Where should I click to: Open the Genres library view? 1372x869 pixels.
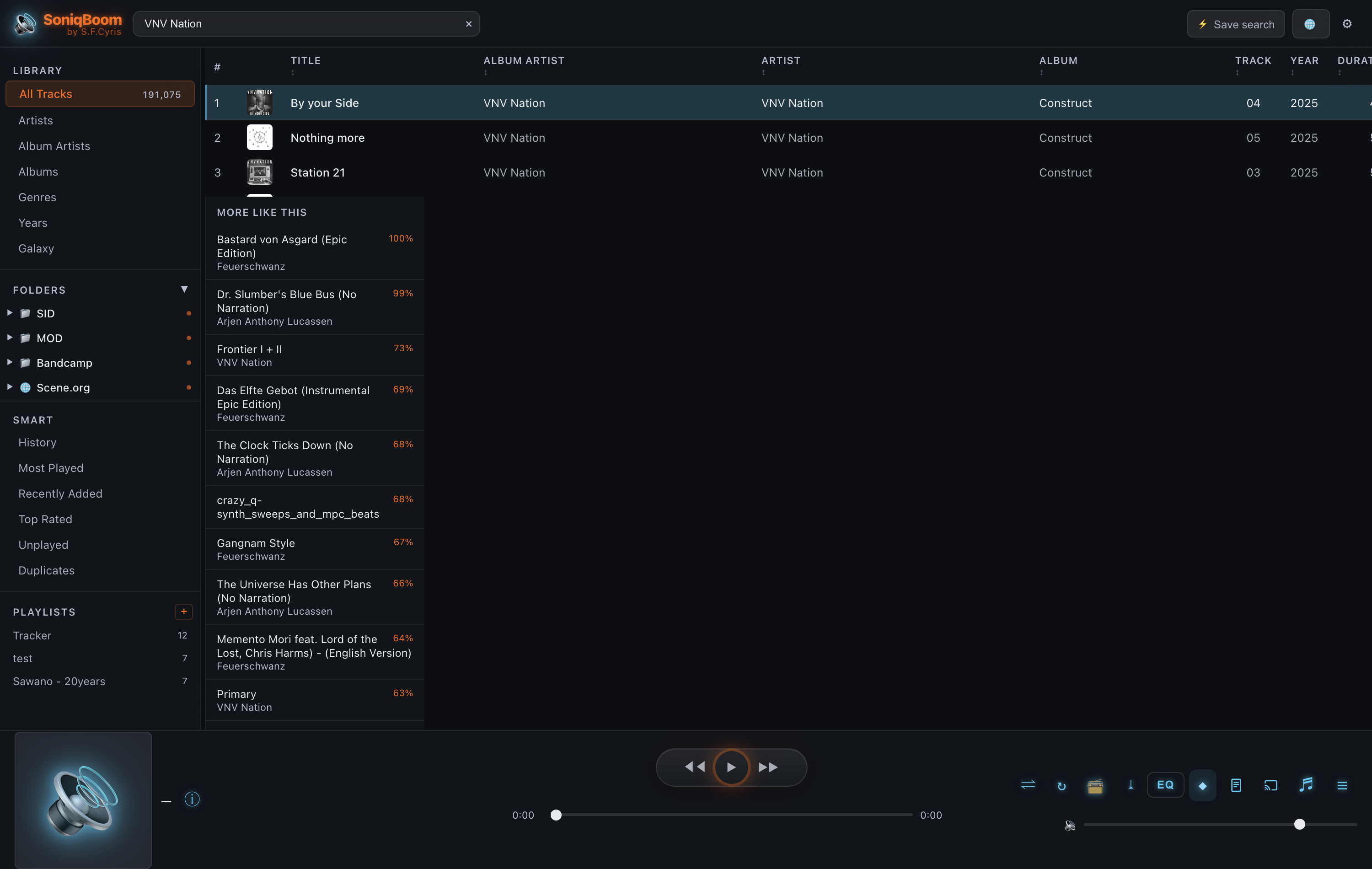[x=37, y=197]
